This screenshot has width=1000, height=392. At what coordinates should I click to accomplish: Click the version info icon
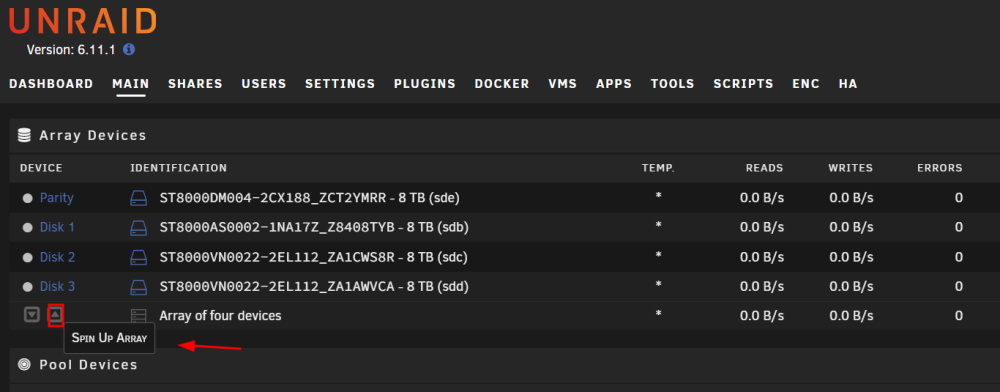pos(129,49)
